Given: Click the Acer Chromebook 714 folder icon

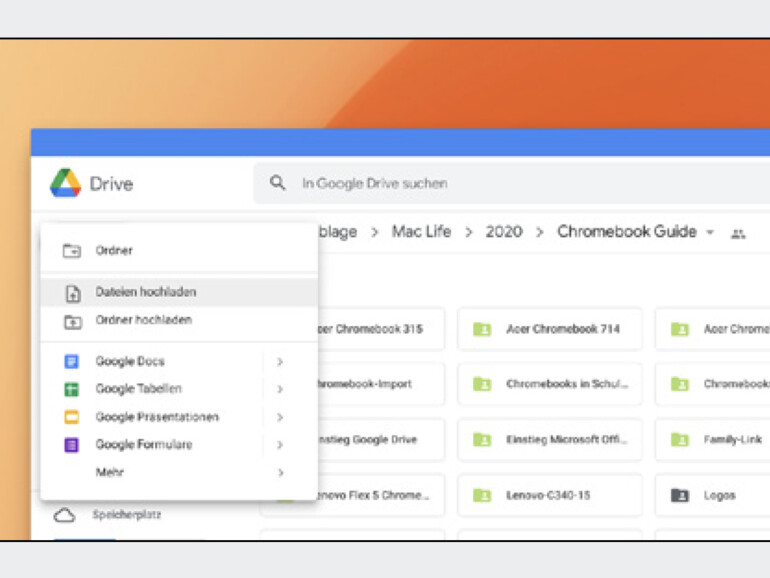Looking at the screenshot, I should [482, 329].
